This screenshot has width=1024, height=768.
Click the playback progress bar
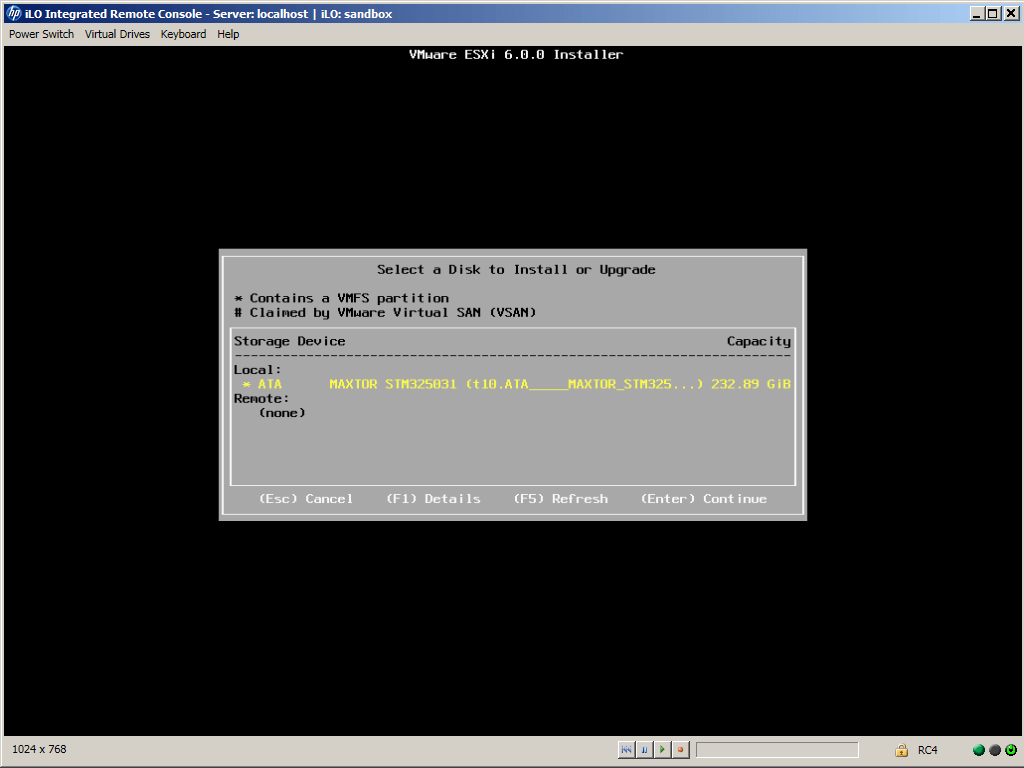pyautogui.click(x=777, y=750)
